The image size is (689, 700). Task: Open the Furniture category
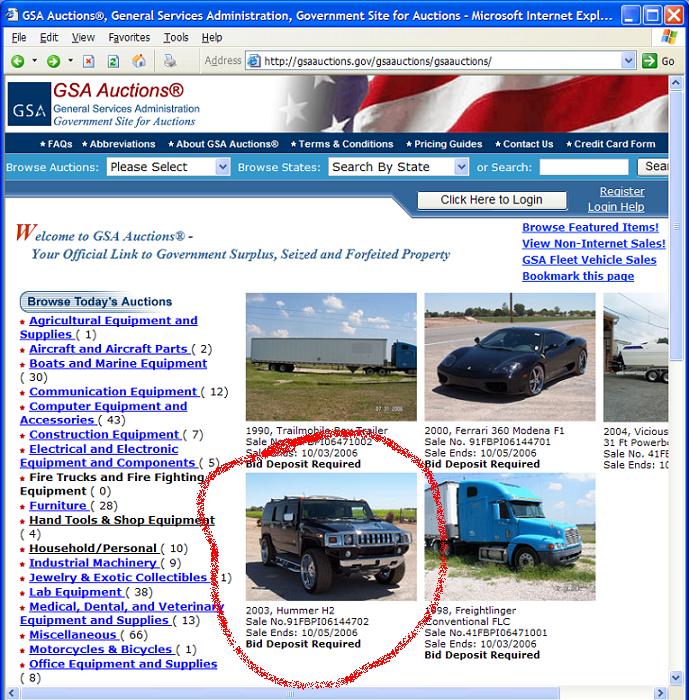58,506
